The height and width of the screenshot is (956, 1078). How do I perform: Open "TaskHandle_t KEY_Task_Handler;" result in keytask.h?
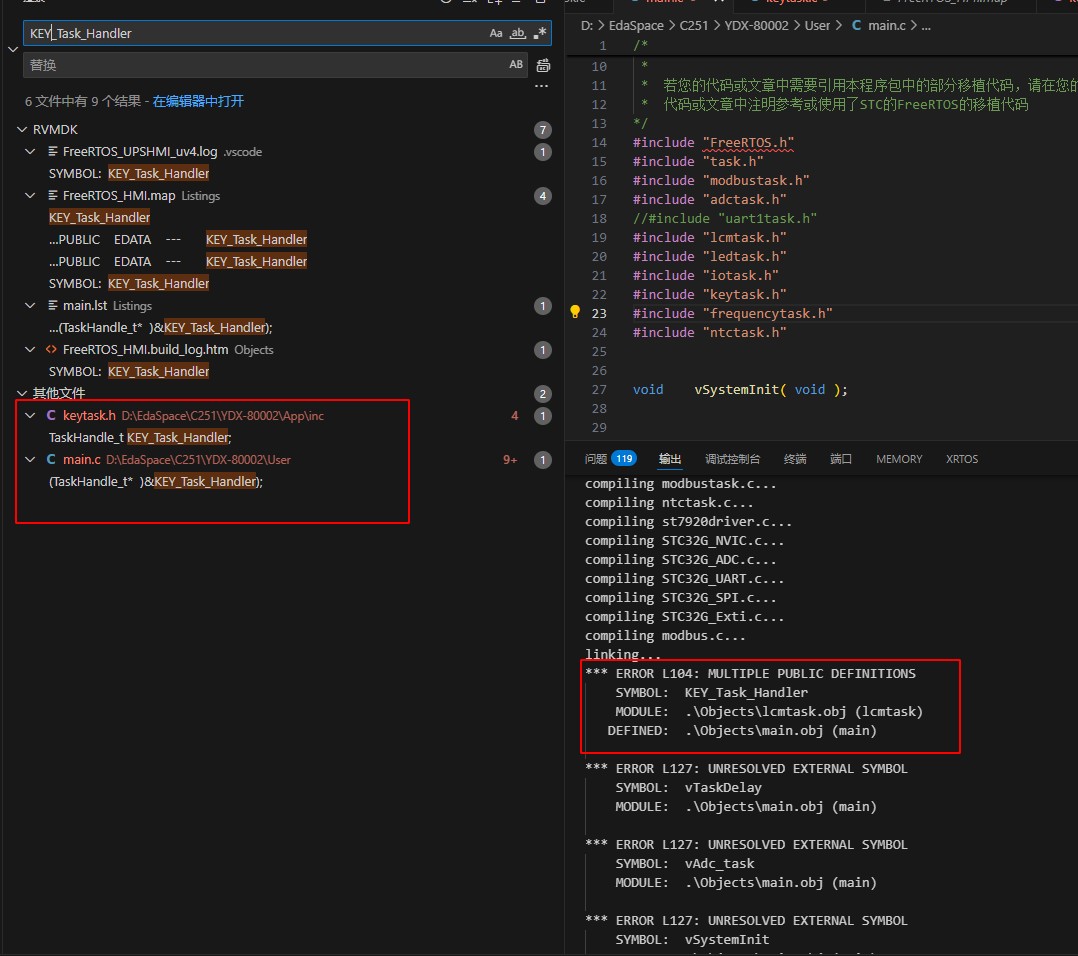140,437
